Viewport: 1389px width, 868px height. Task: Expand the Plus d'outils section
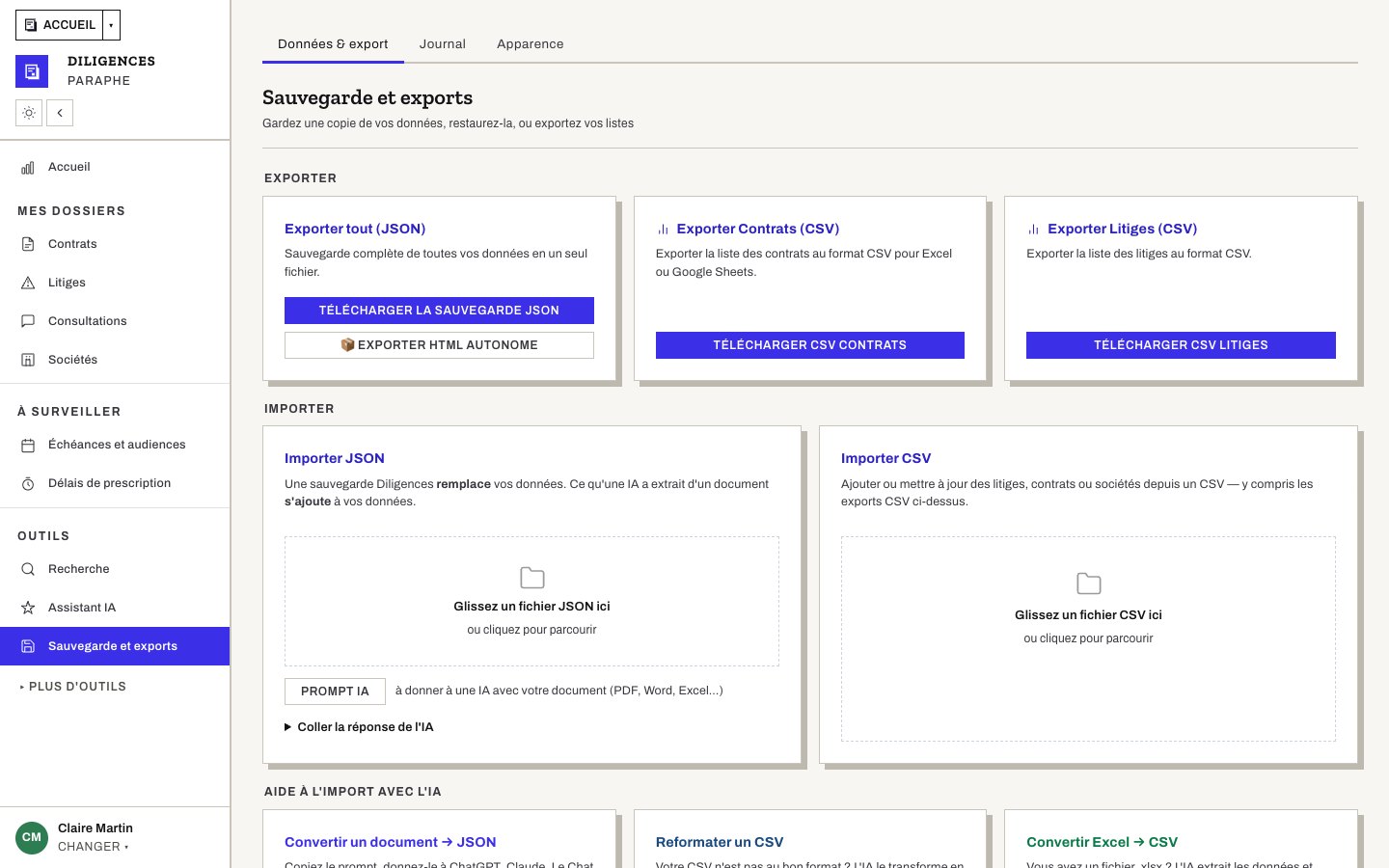point(73,687)
